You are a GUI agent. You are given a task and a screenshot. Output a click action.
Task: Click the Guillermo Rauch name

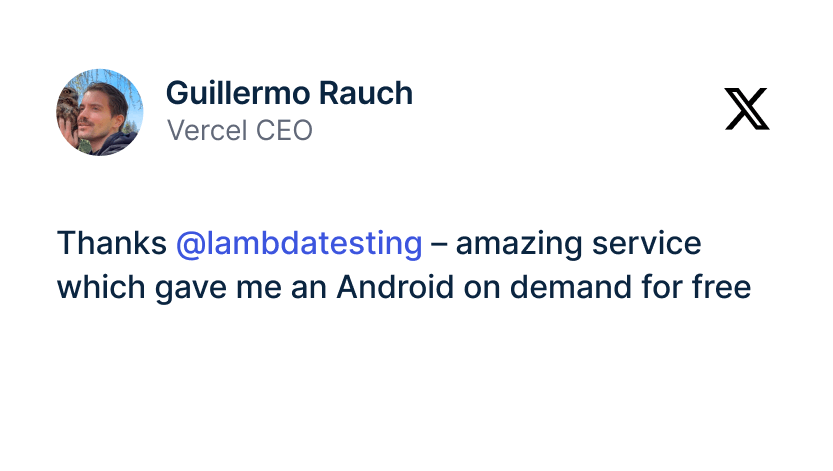pyautogui.click(x=289, y=93)
